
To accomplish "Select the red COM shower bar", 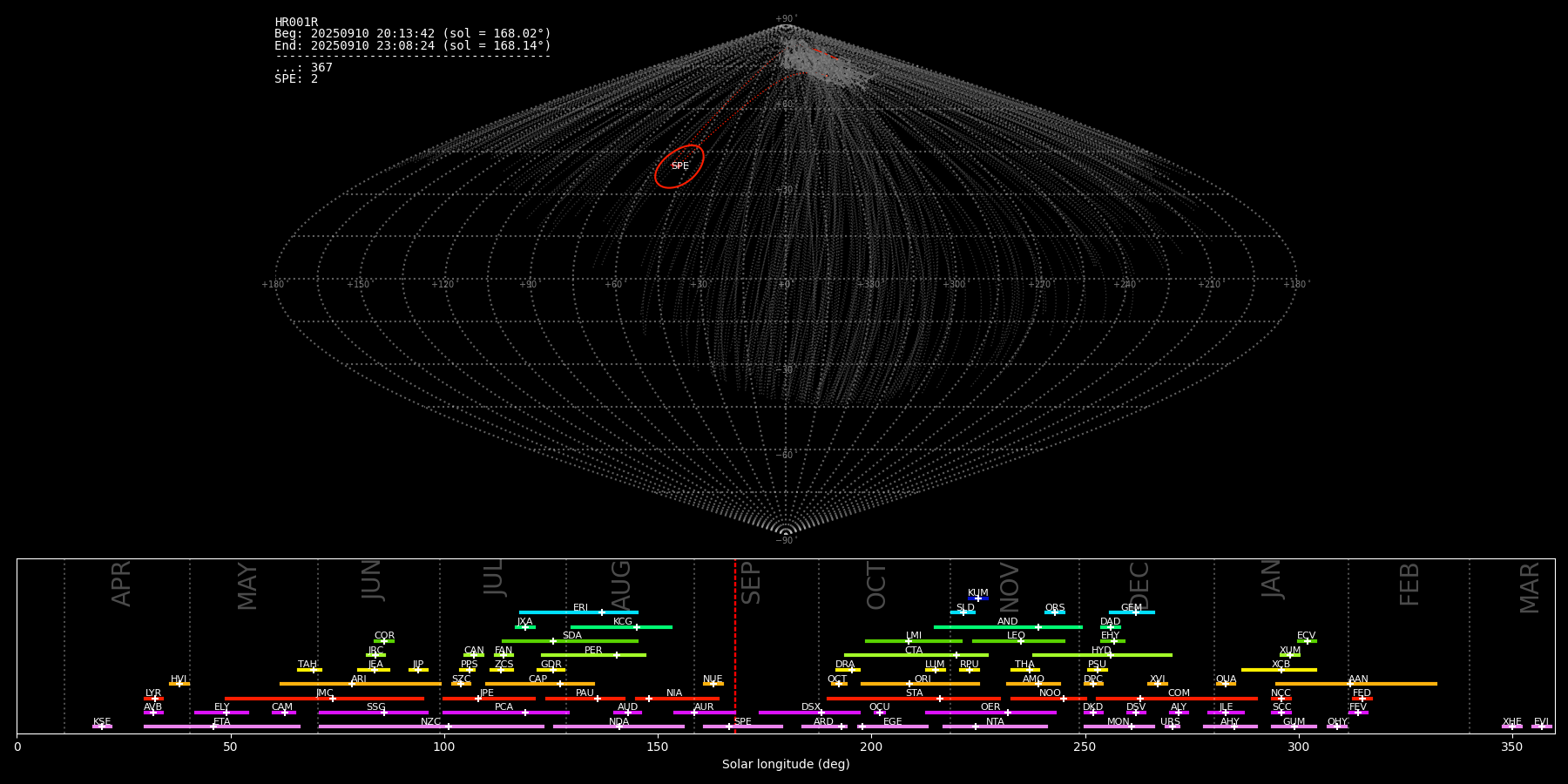I will tap(1177, 698).
